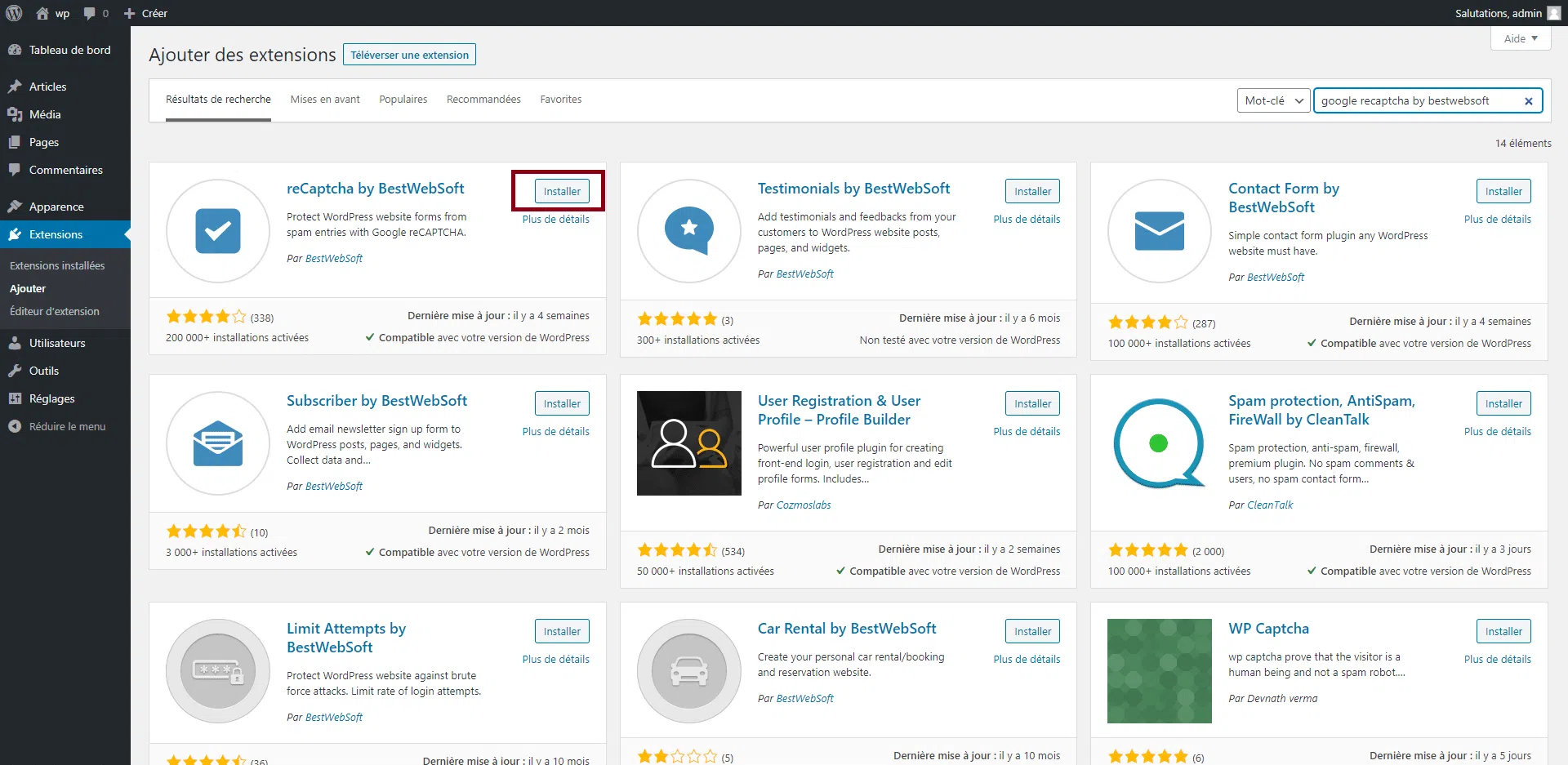Click the Salutations, admin account text
1568x765 pixels.
click(x=1498, y=13)
